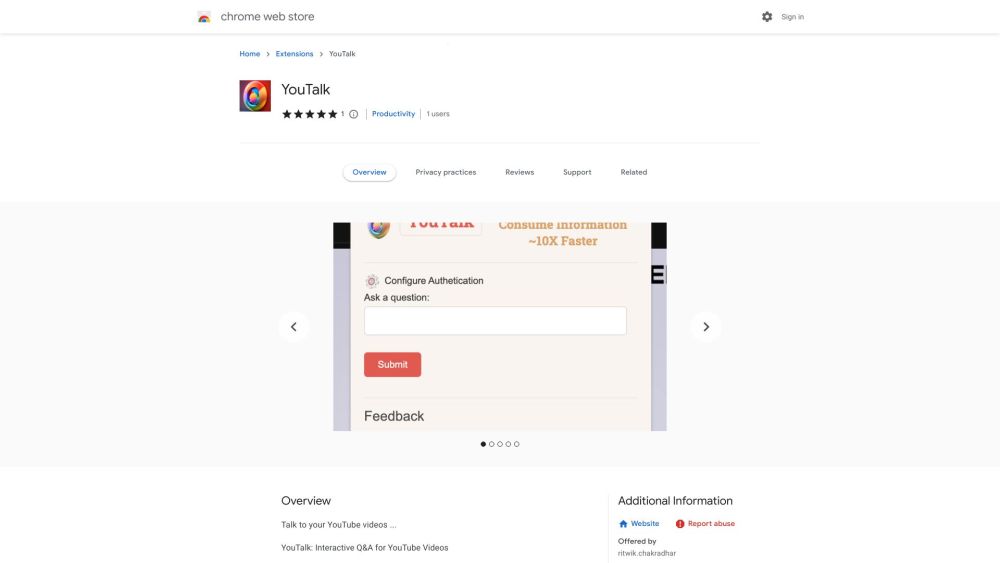Image resolution: width=1000 pixels, height=563 pixels.
Task: Click the YouTalk extension icon
Action: coord(255,96)
